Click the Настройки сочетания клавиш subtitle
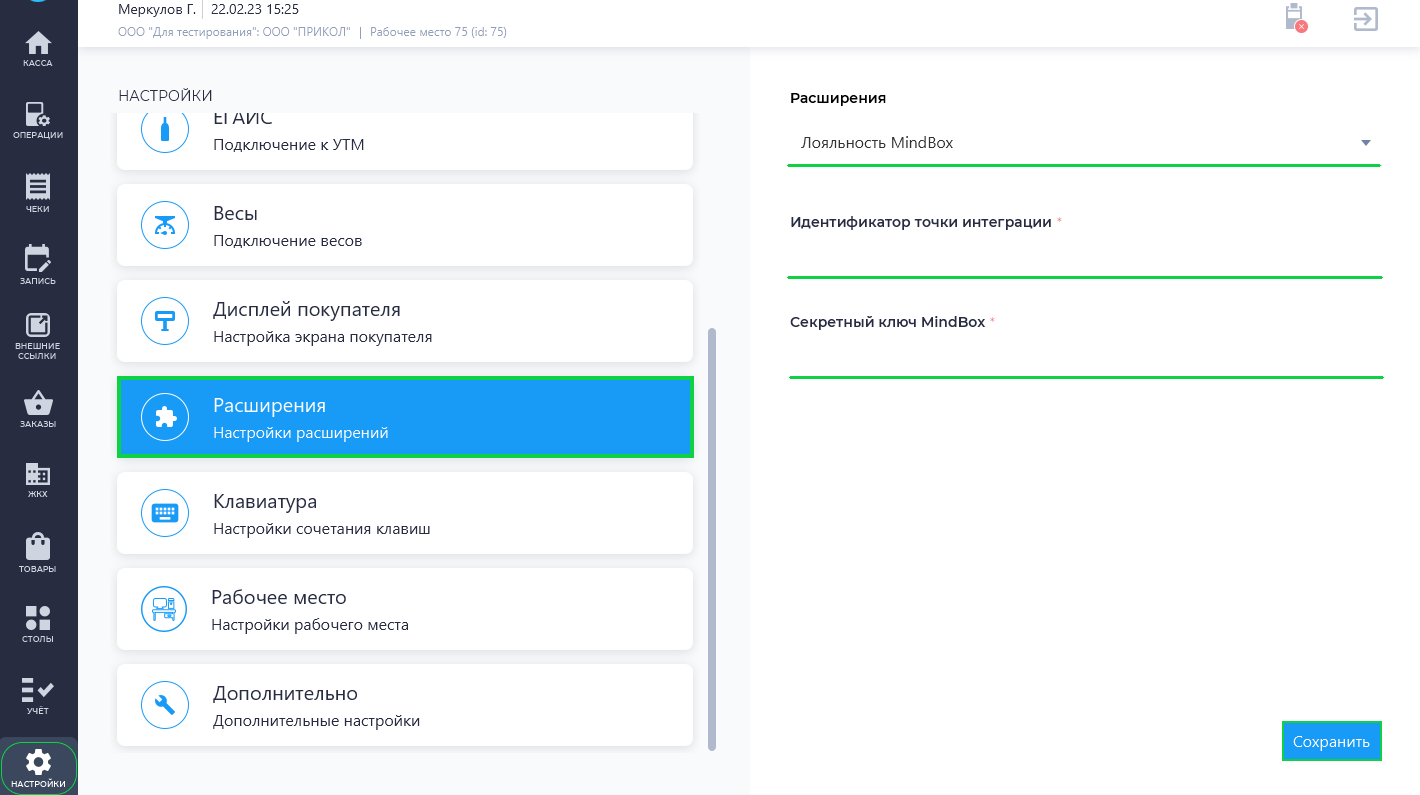 point(321,529)
